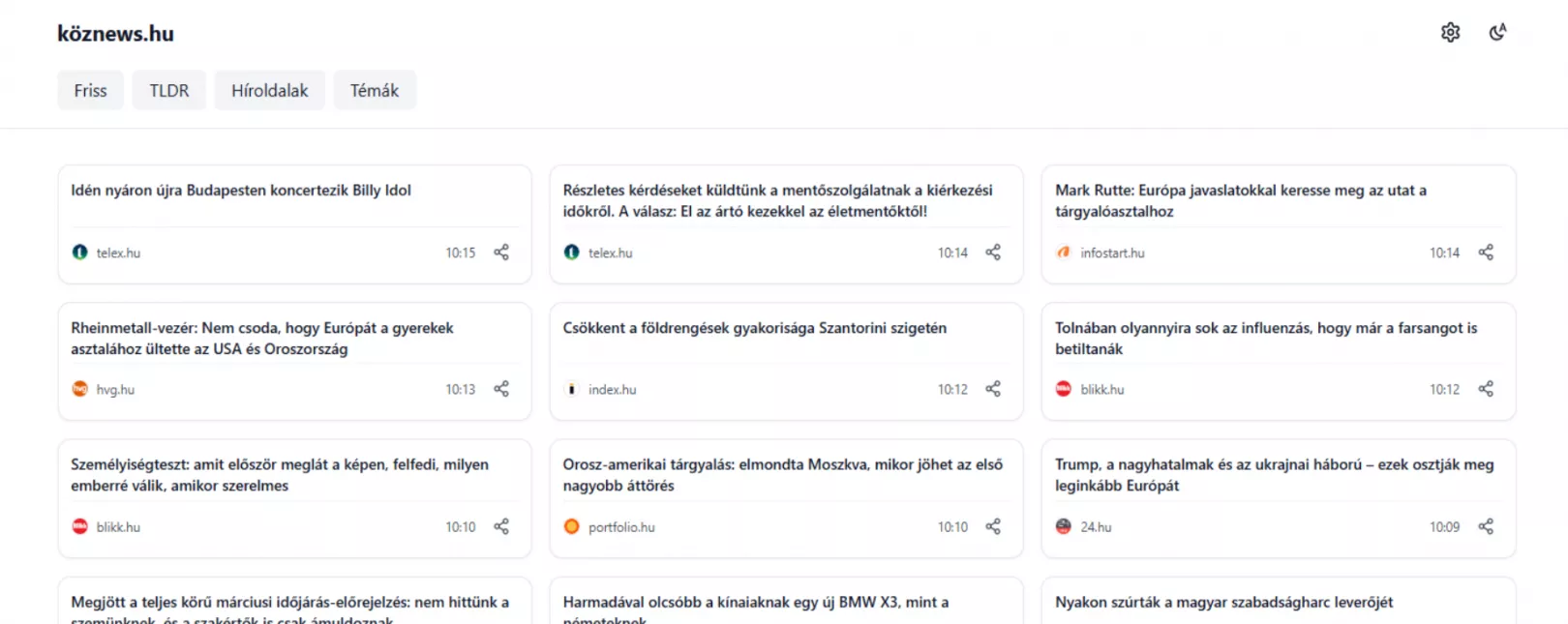Share the mentőszolgálat kiérkezési idők article
Viewport: 1568px width, 624px height.
point(993,253)
